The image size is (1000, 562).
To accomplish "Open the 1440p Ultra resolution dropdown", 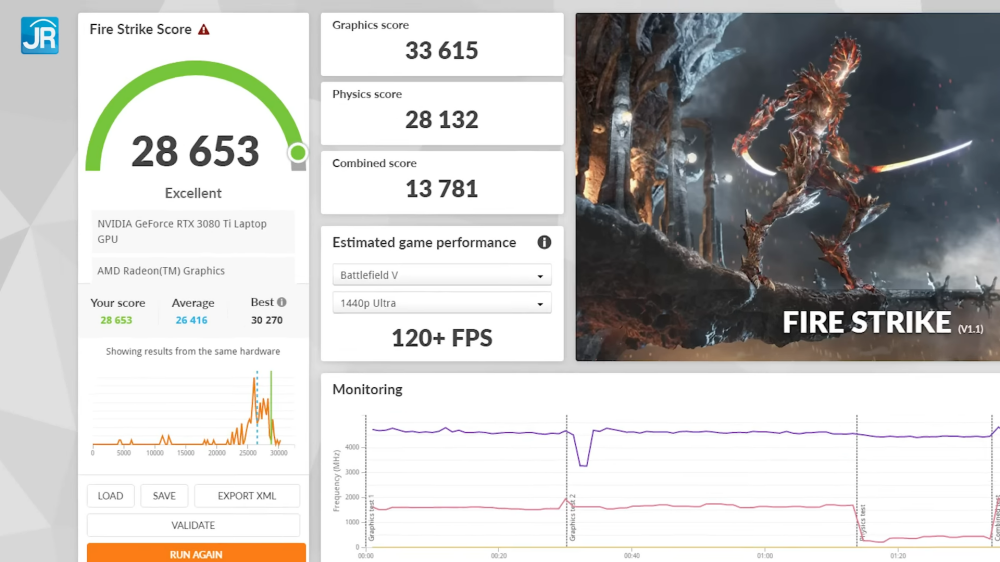I will pos(442,303).
